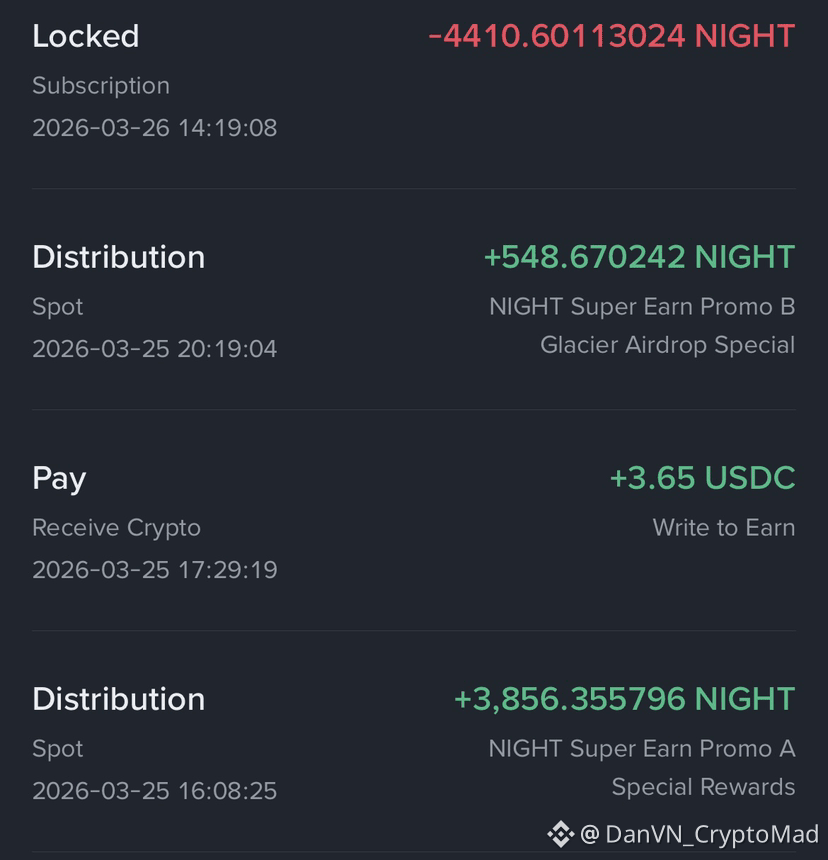Tap the Glacier Airdrop Special description
The height and width of the screenshot is (860, 828).
[668, 345]
